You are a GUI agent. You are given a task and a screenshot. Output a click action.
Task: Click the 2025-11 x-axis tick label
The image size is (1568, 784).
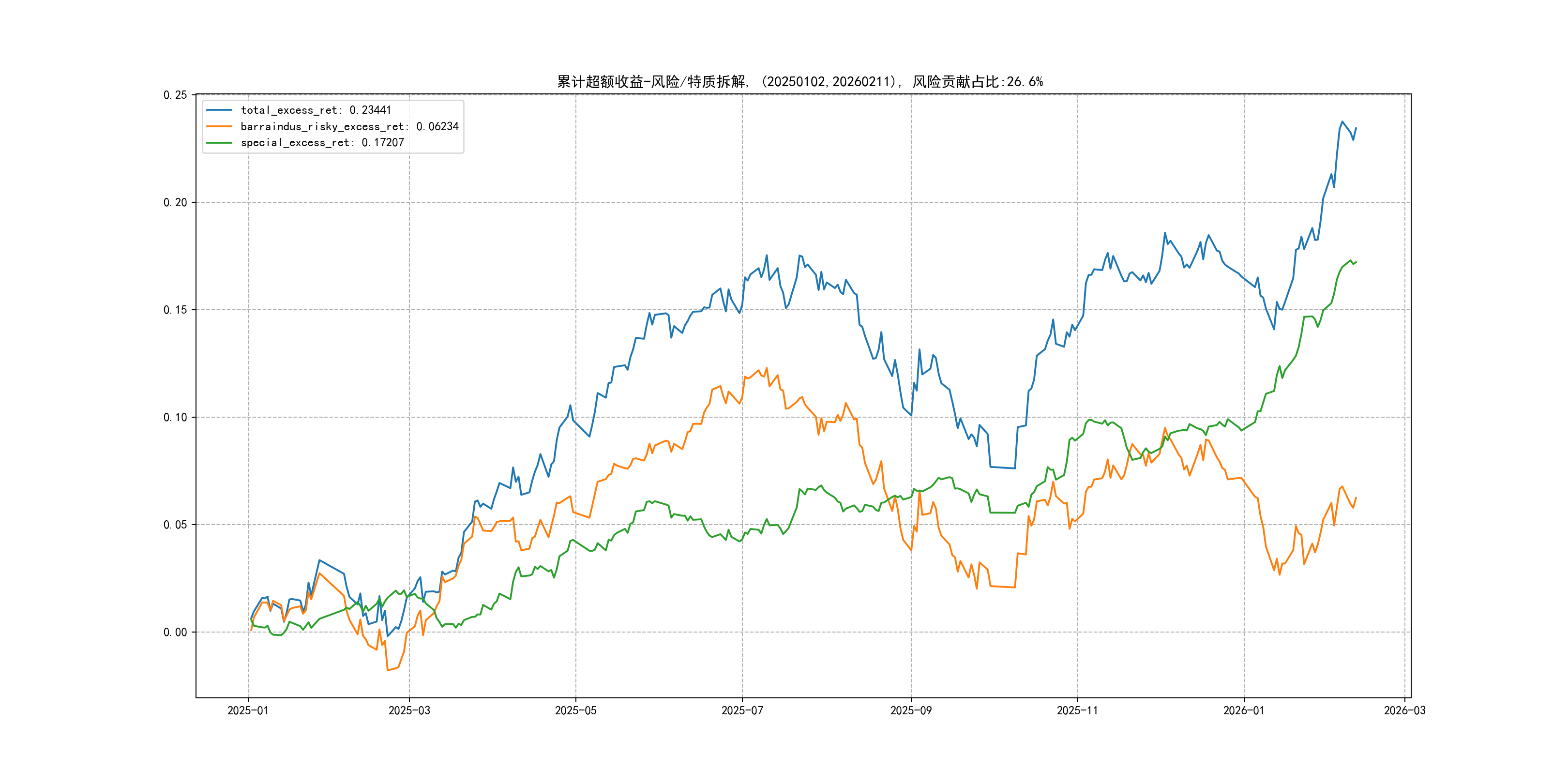[x=1077, y=710]
